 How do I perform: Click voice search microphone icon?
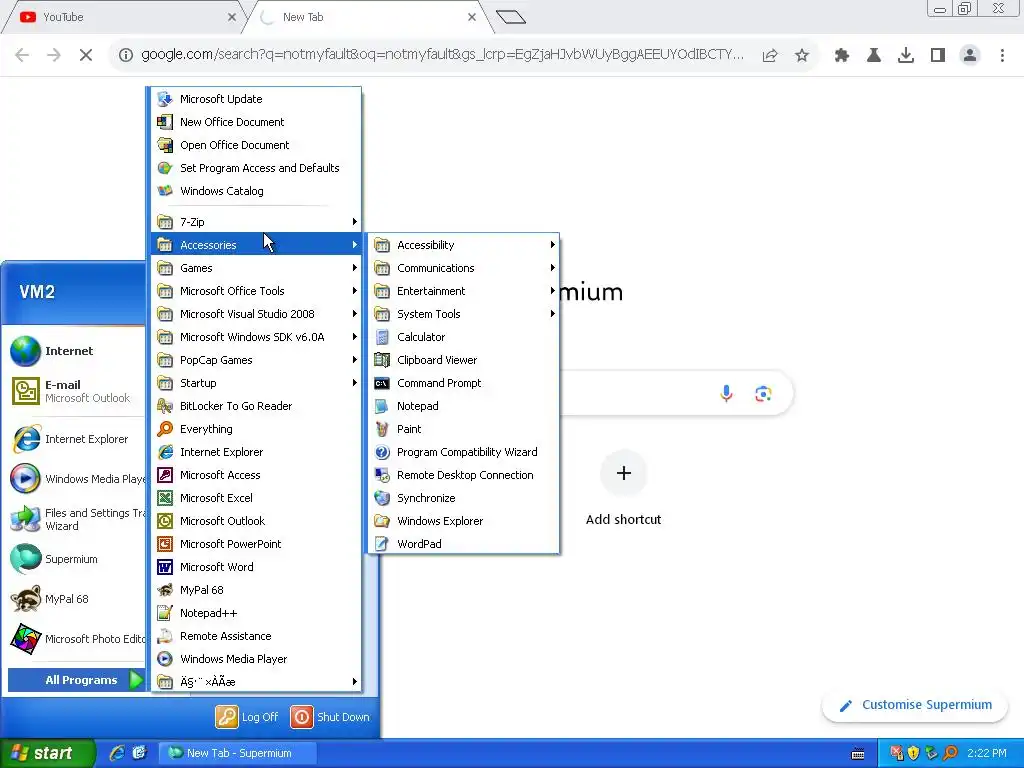pos(726,394)
